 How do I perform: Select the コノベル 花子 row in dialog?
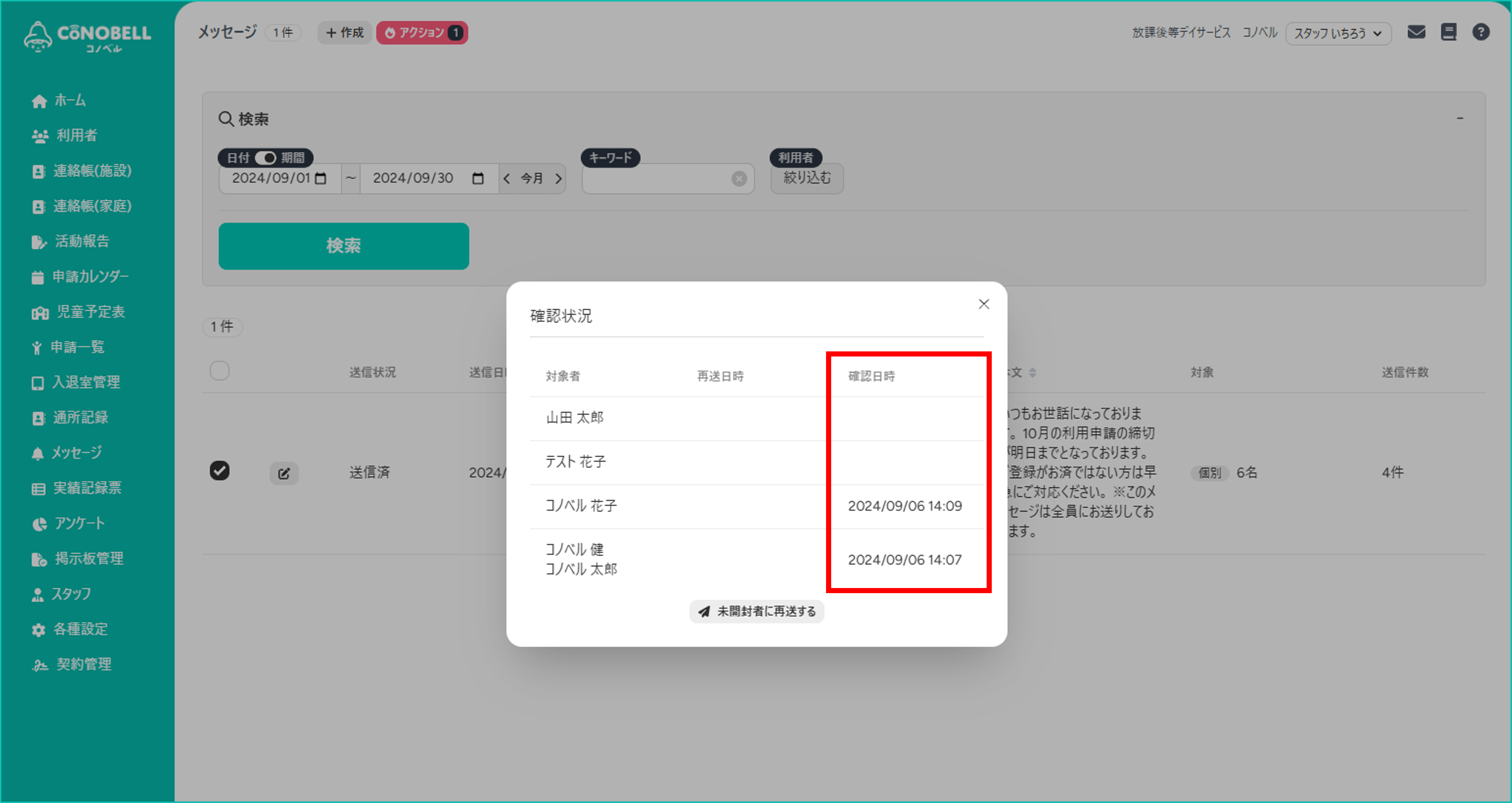[757, 506]
